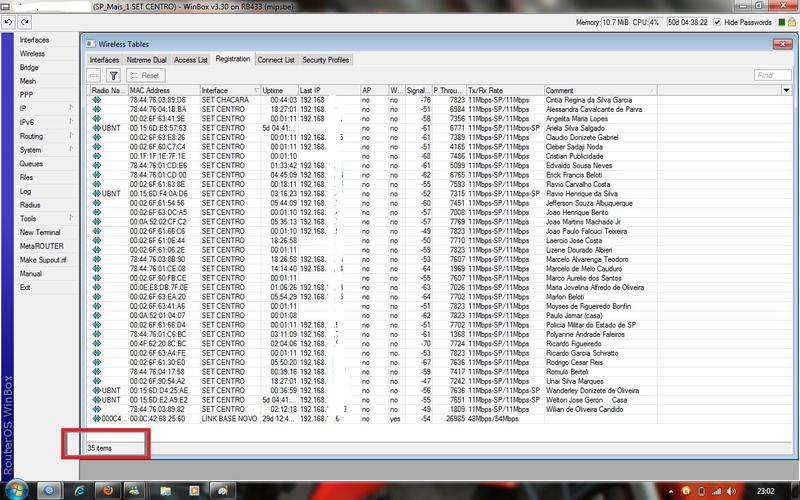Select registration icon for Wanderley Donizete de Oliveira row
This screenshot has height=500, width=800.
coord(96,390)
